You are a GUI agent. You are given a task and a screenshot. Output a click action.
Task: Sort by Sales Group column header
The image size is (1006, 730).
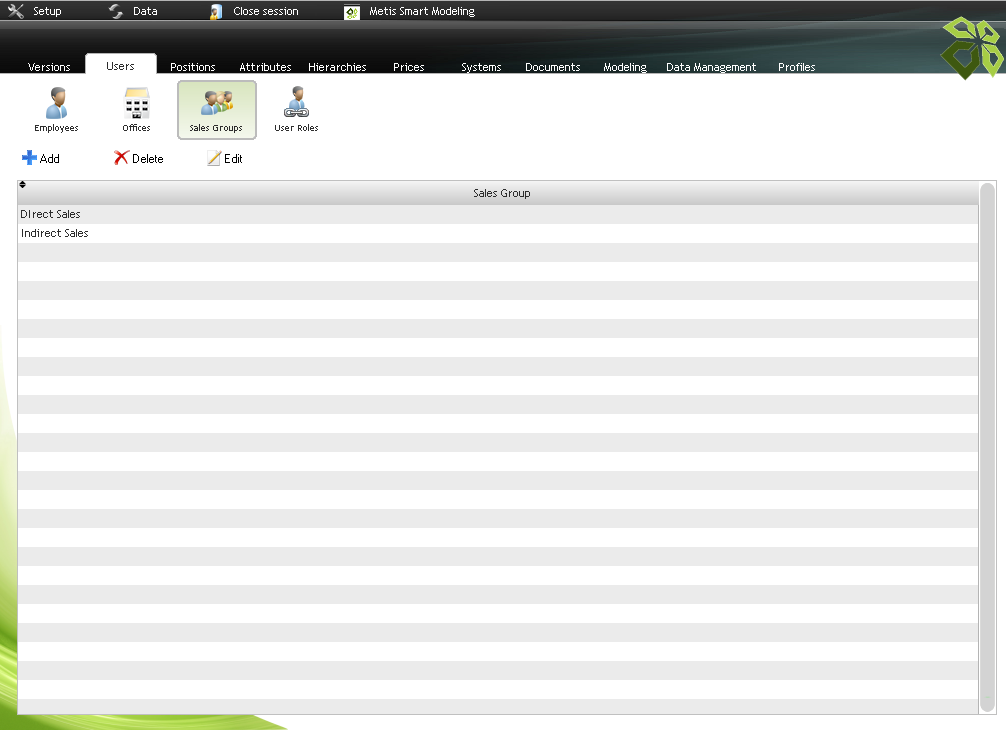coord(501,193)
